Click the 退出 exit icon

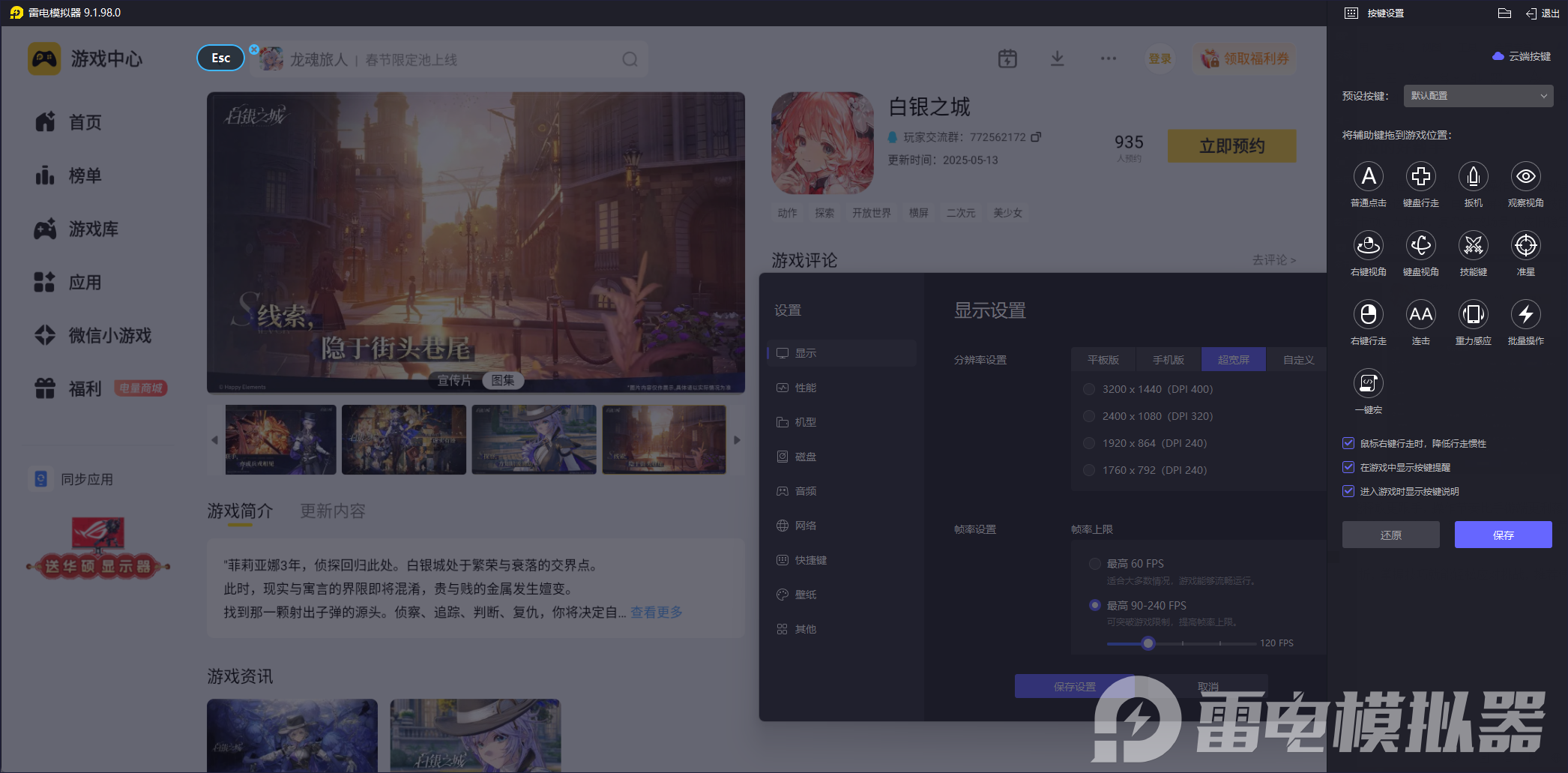1543,13
